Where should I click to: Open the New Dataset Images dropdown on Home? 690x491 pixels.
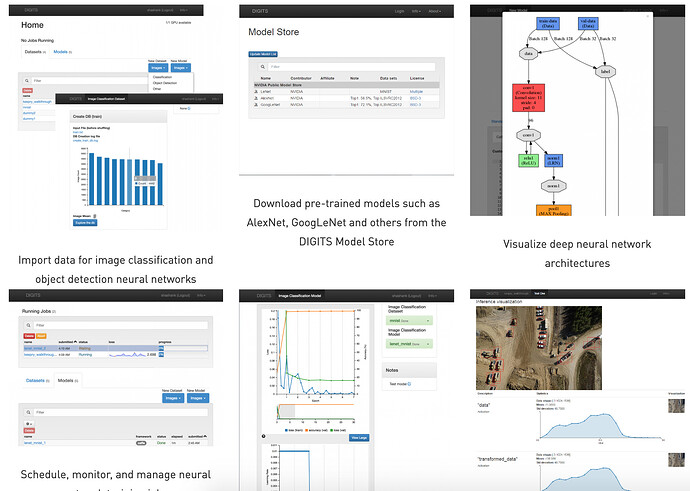[x=156, y=68]
